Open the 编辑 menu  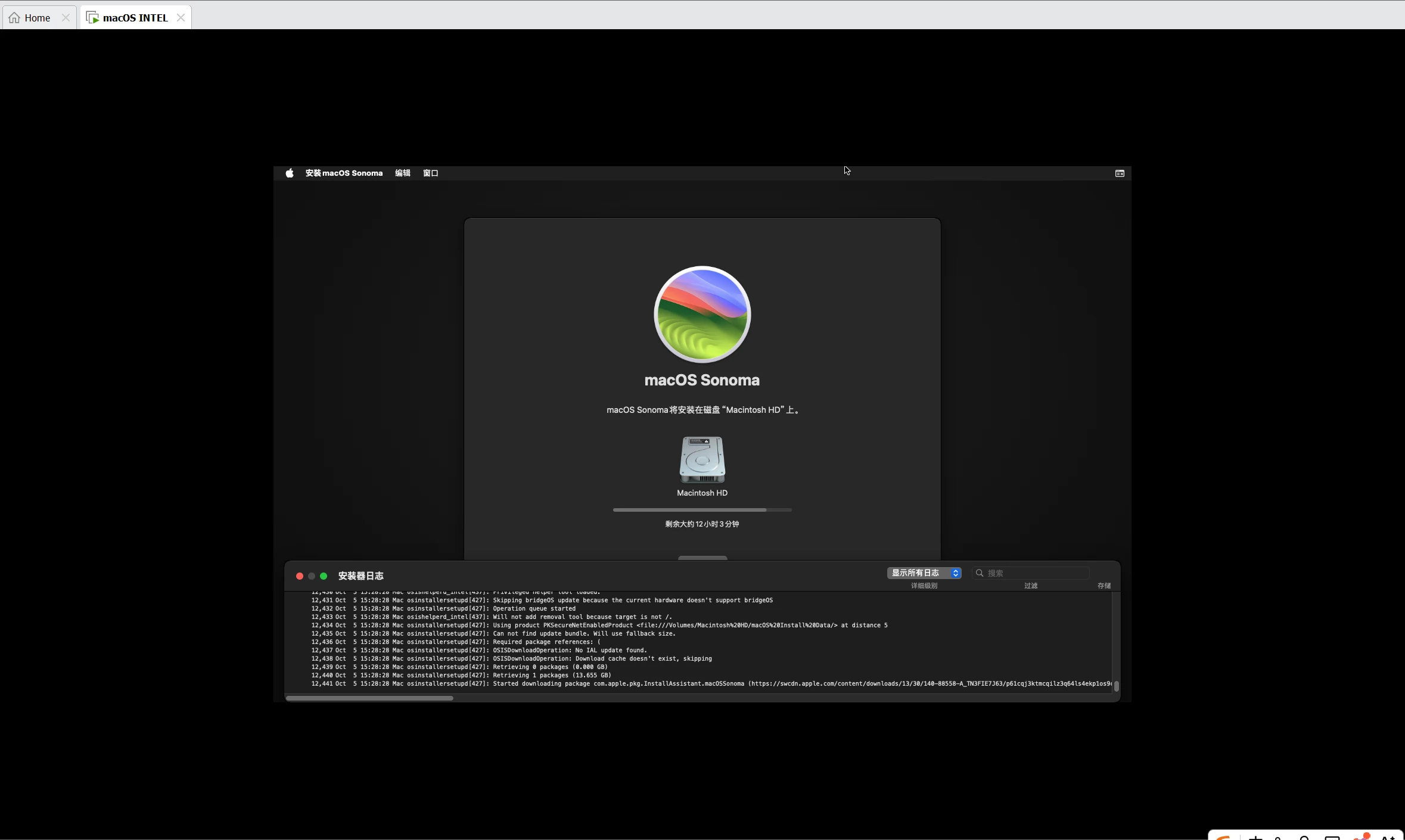point(403,173)
